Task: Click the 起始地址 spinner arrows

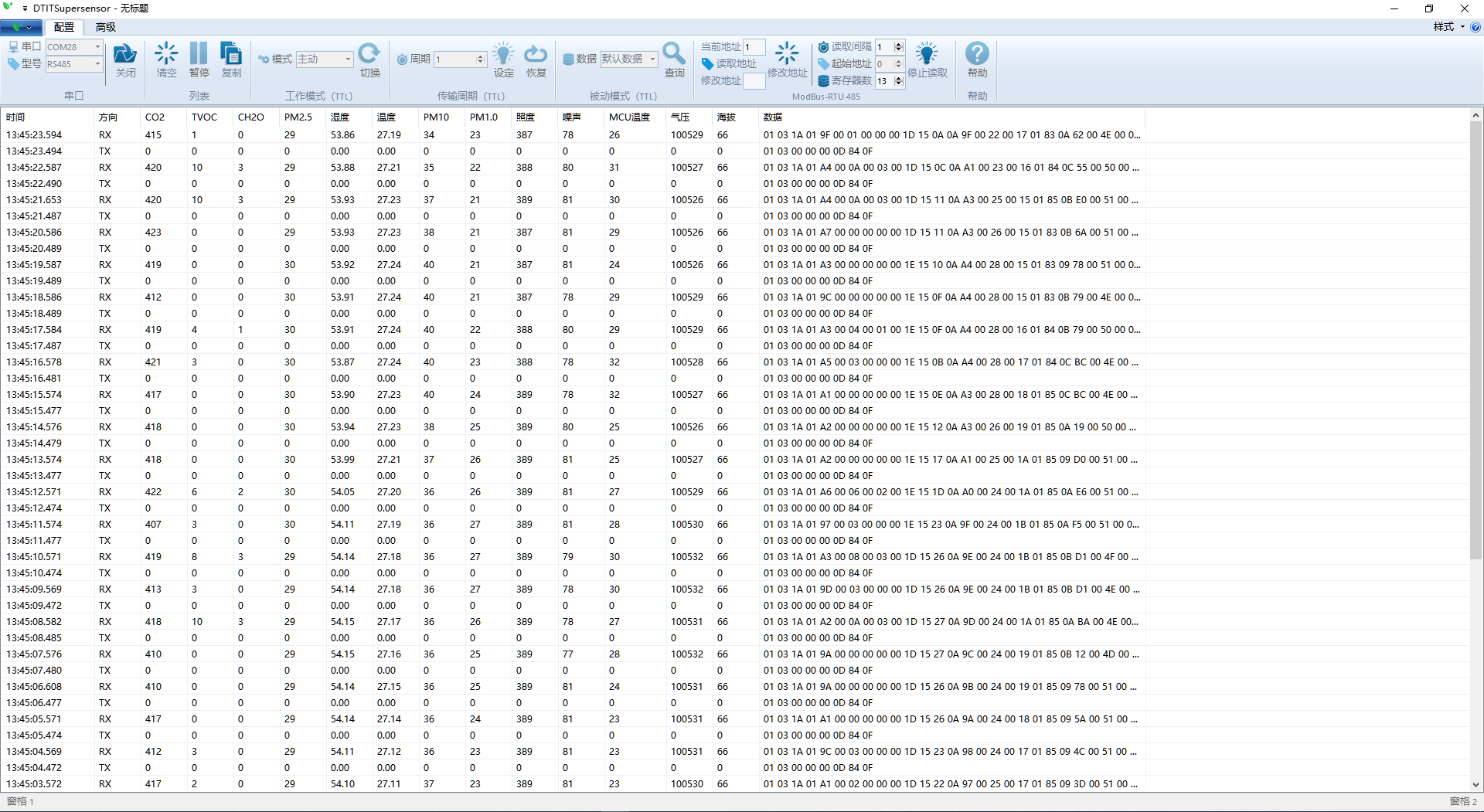Action: [x=898, y=63]
